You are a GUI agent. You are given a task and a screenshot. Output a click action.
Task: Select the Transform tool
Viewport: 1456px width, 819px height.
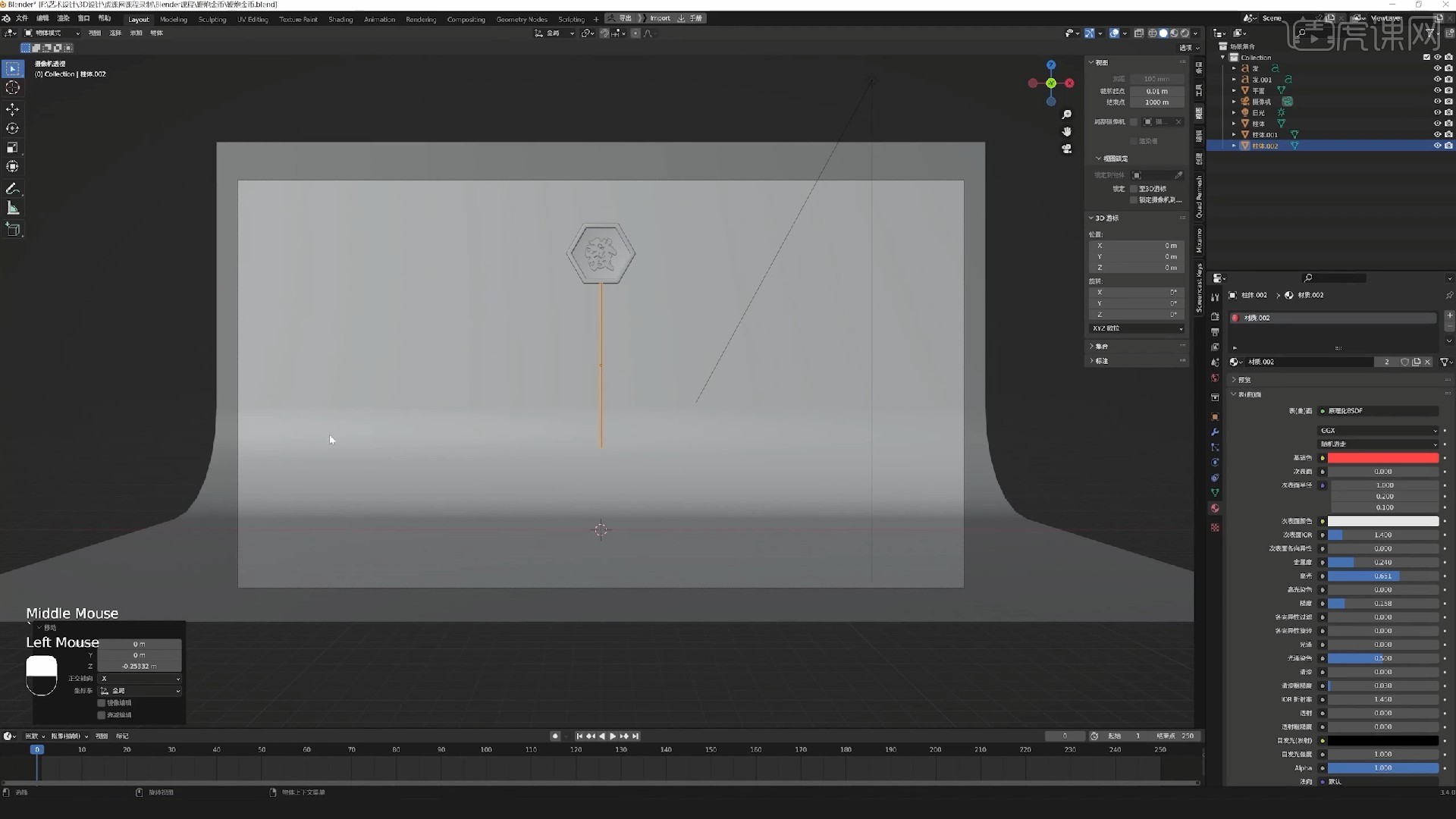tap(13, 167)
